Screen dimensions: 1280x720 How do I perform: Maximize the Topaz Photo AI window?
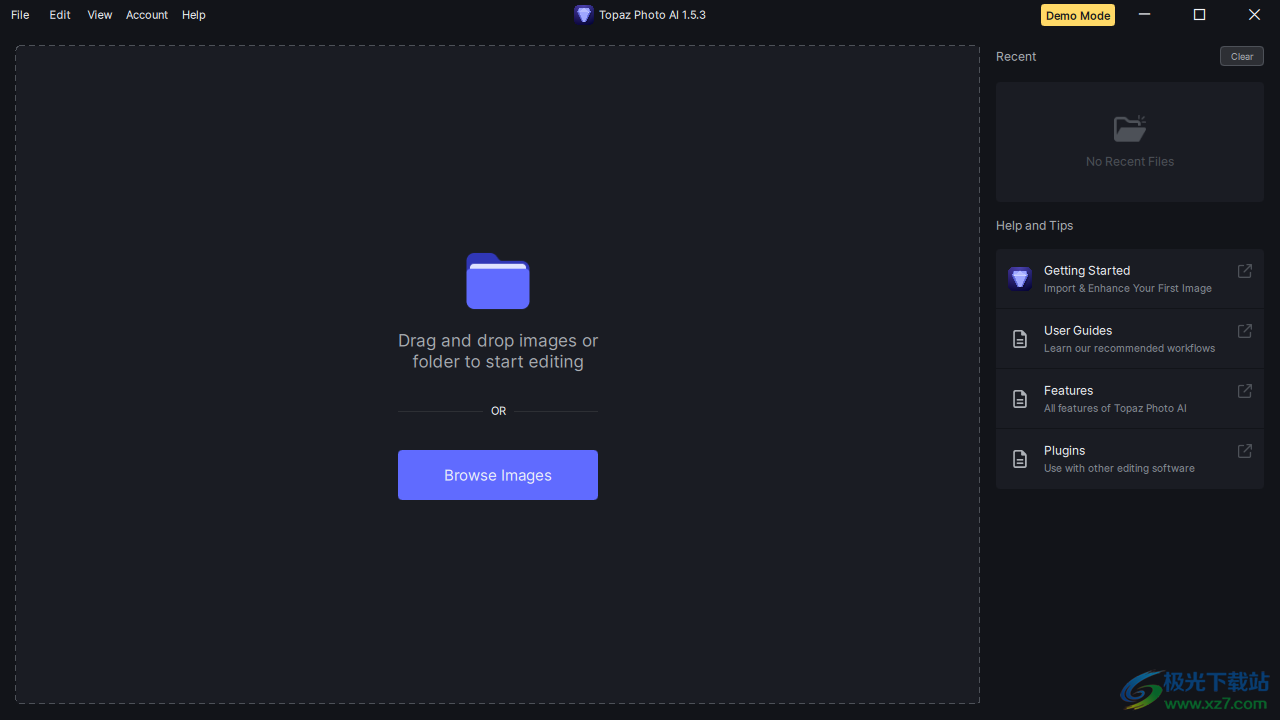click(1200, 15)
